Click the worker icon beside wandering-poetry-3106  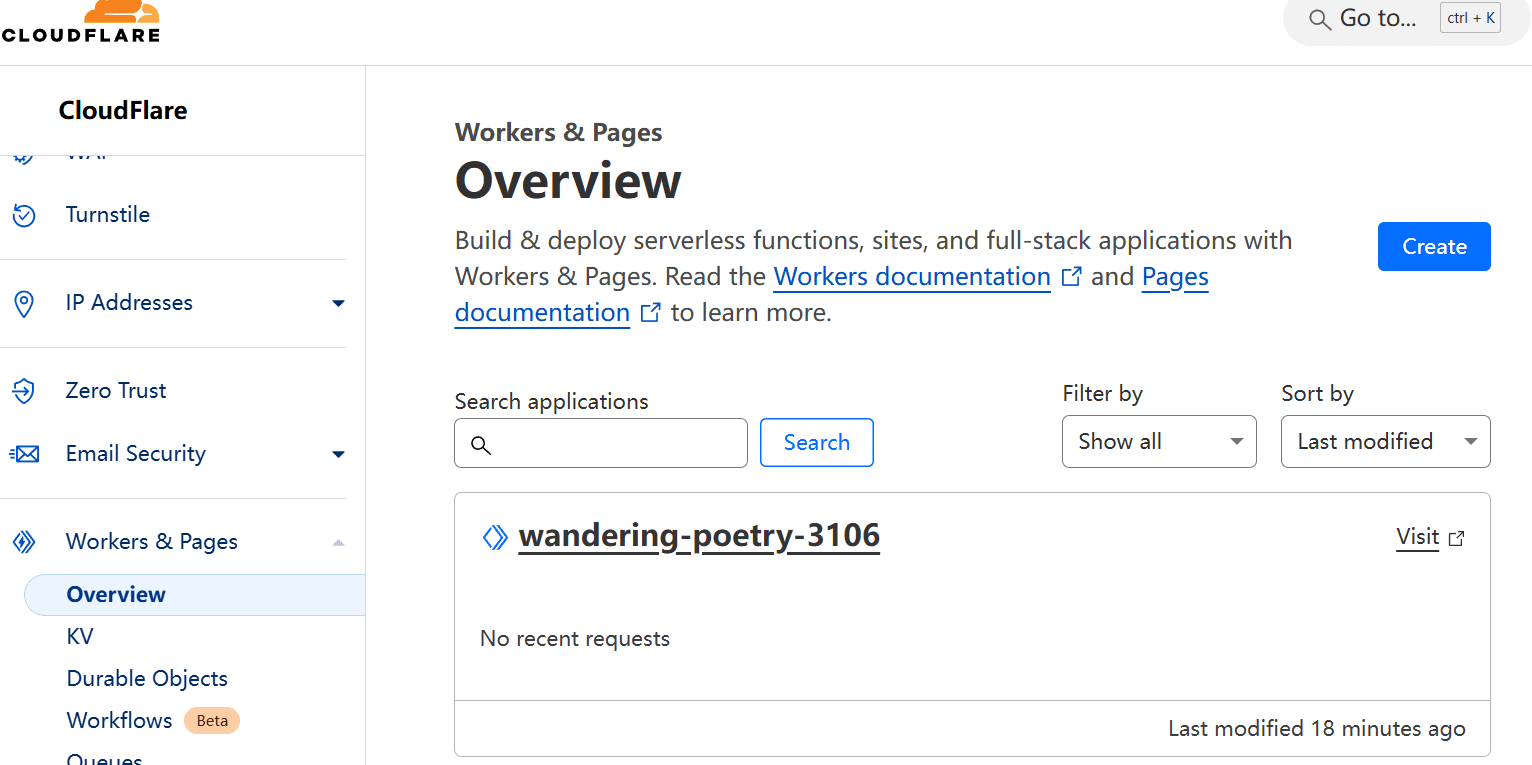495,537
